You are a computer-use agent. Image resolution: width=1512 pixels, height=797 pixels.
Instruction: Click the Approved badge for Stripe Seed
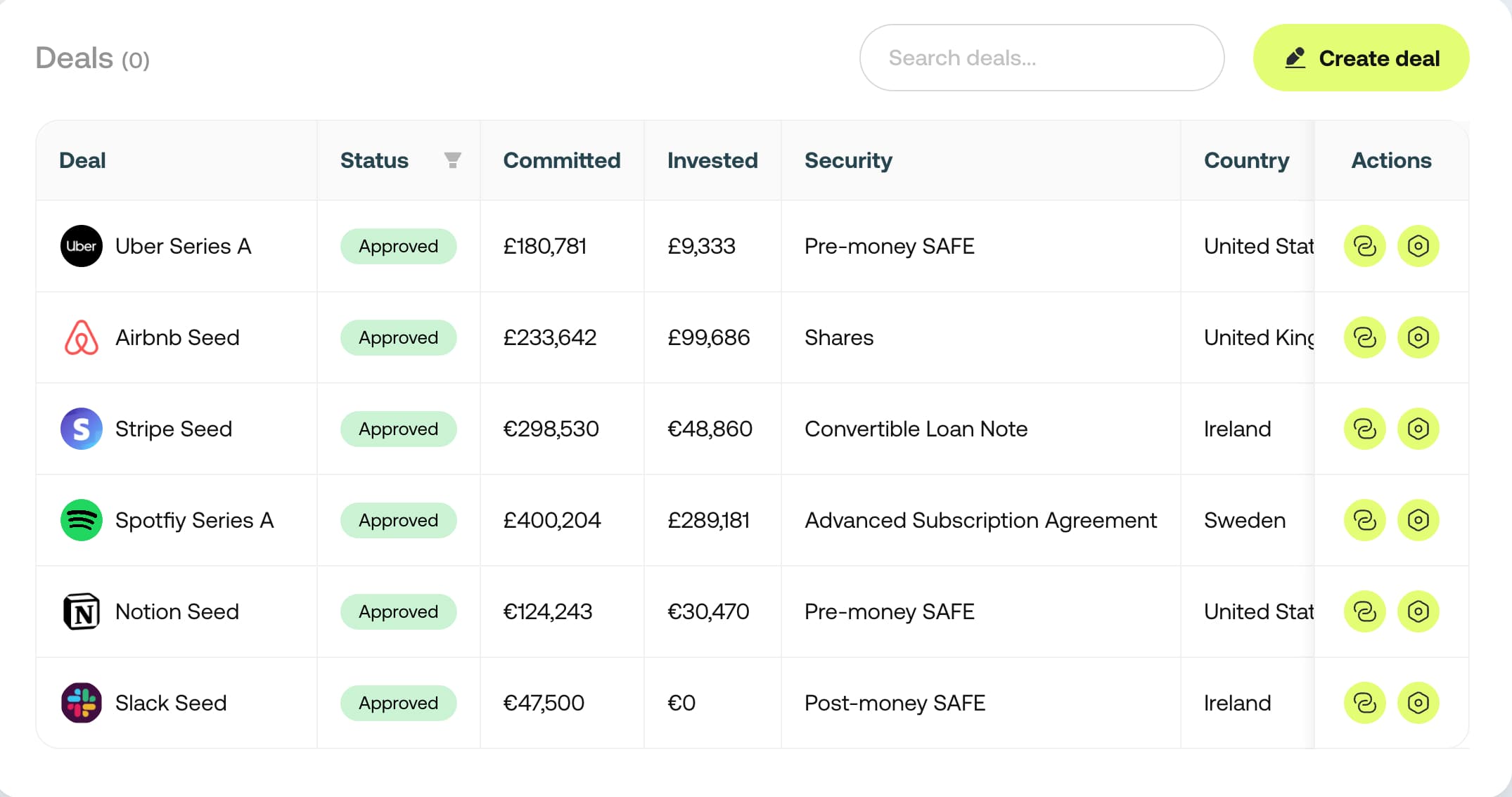tap(398, 429)
